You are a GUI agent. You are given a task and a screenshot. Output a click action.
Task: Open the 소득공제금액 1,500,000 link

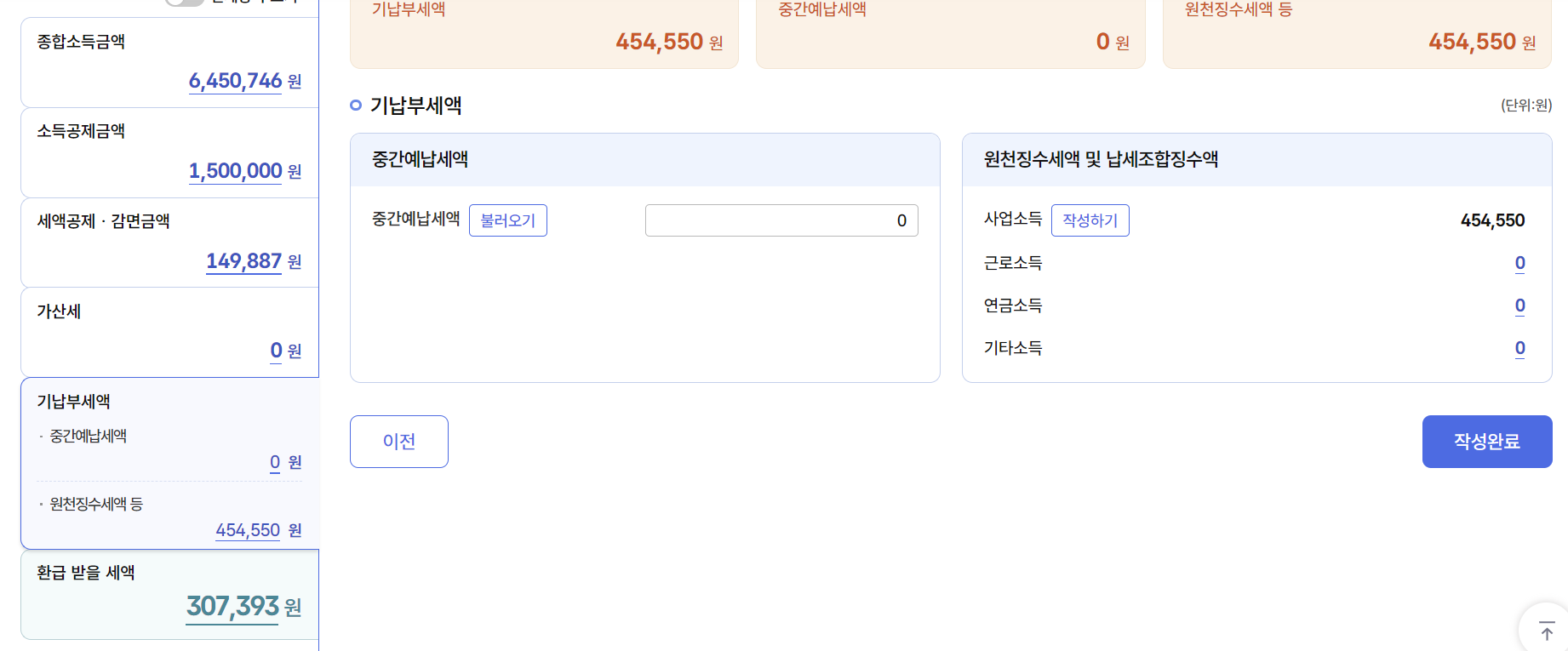[235, 171]
